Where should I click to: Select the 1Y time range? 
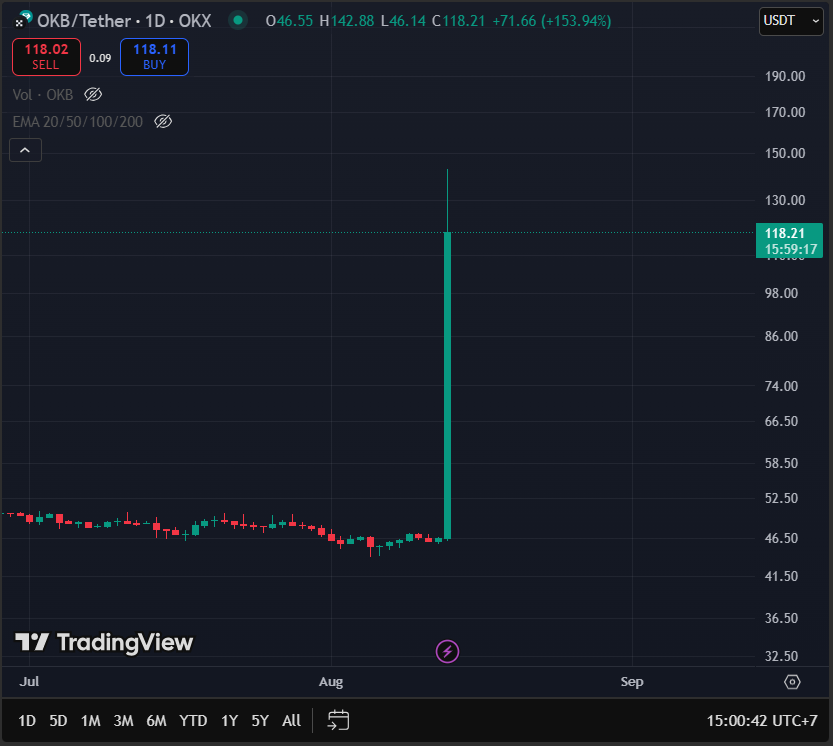pos(230,720)
